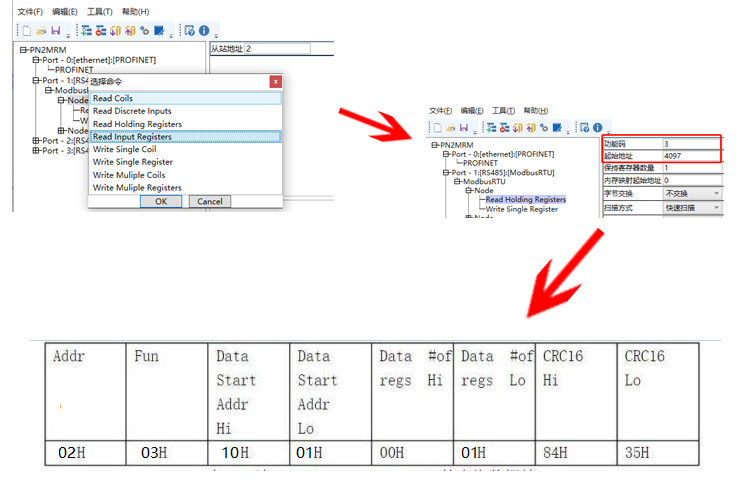
Task: Click the blue info icon in the right window toolbar
Action: coord(597,128)
